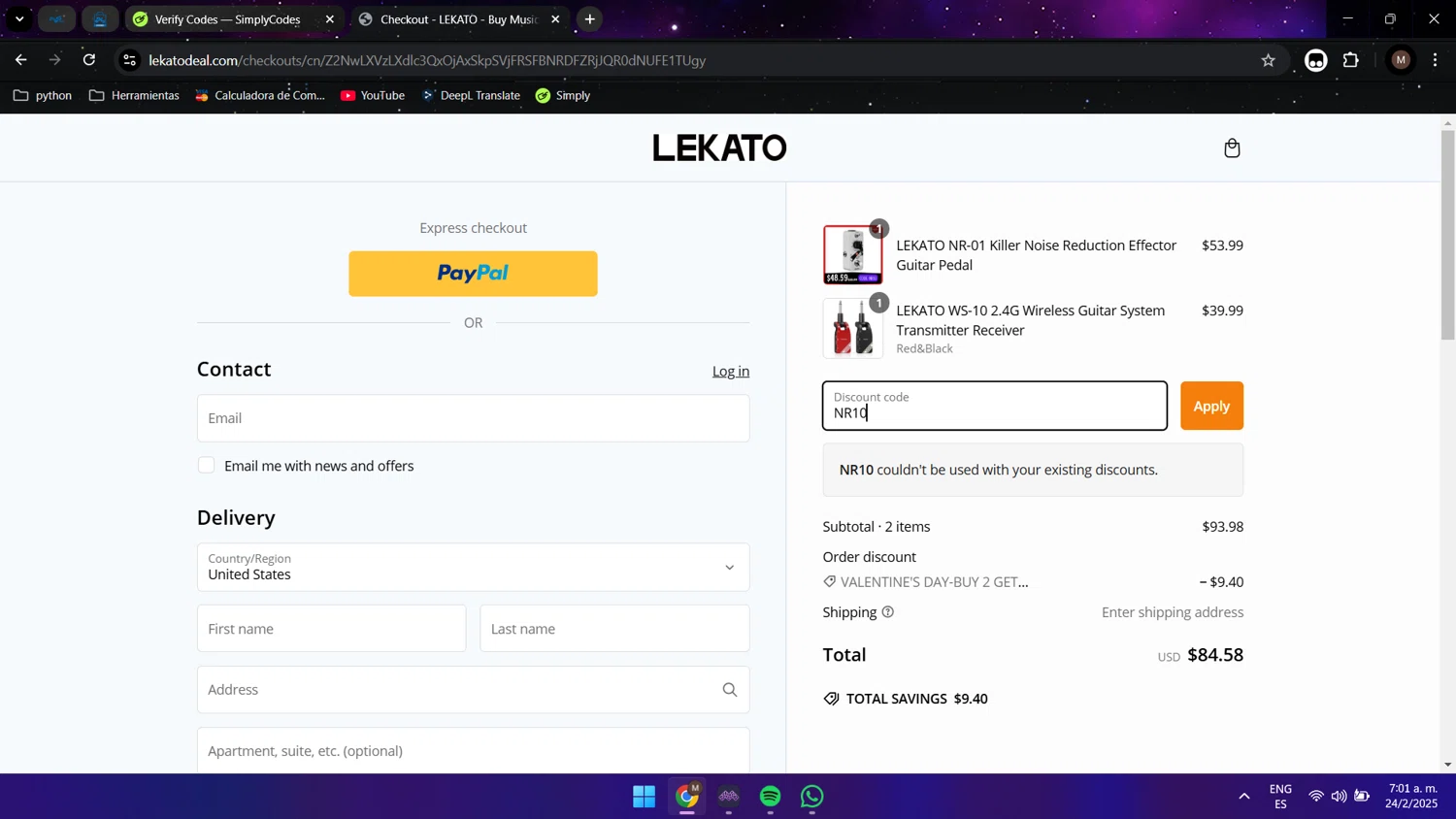1456x819 pixels.
Task: Focus the Address input field
Action: click(x=473, y=690)
